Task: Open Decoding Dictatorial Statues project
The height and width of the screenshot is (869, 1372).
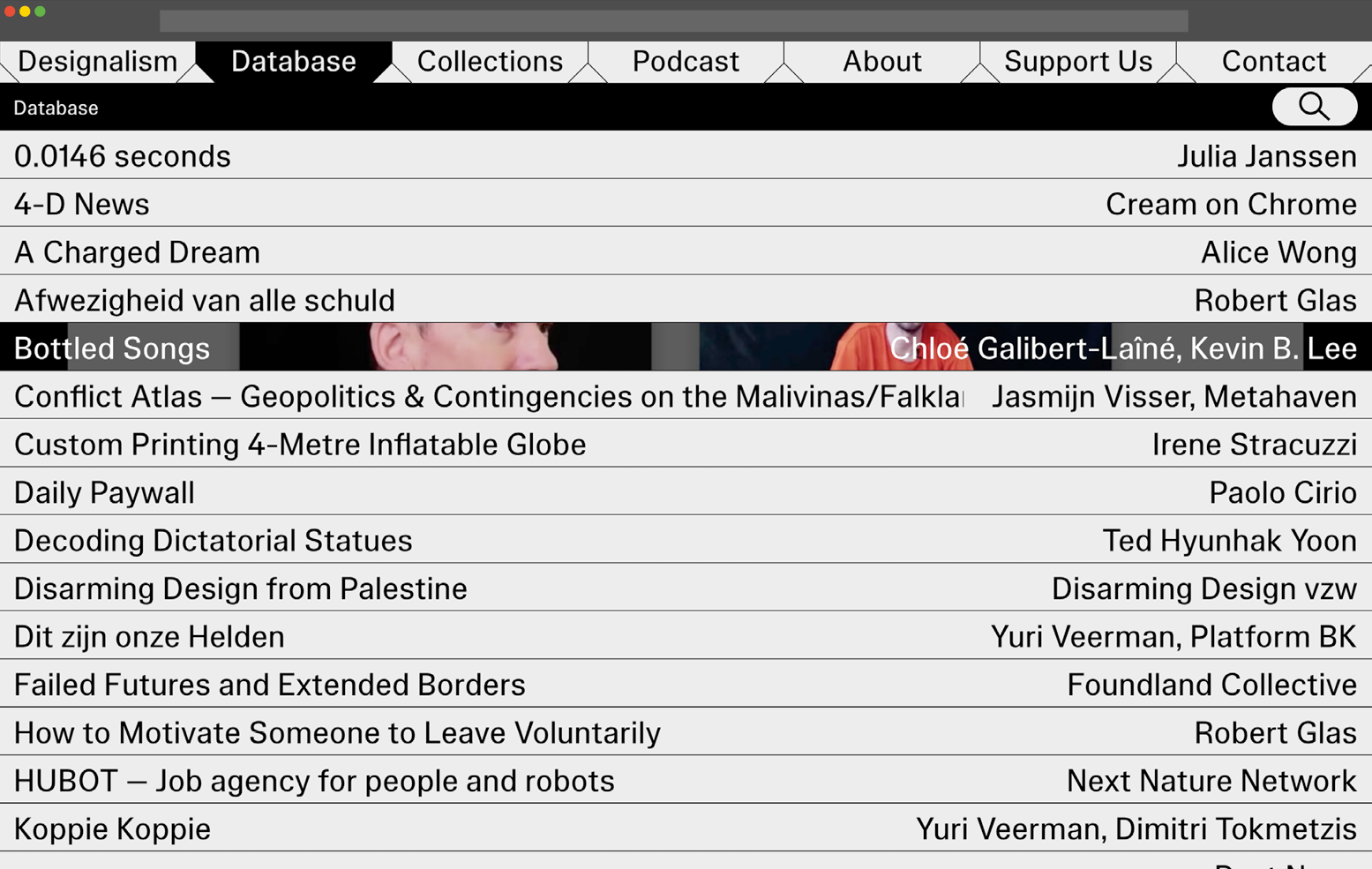Action: 214,541
